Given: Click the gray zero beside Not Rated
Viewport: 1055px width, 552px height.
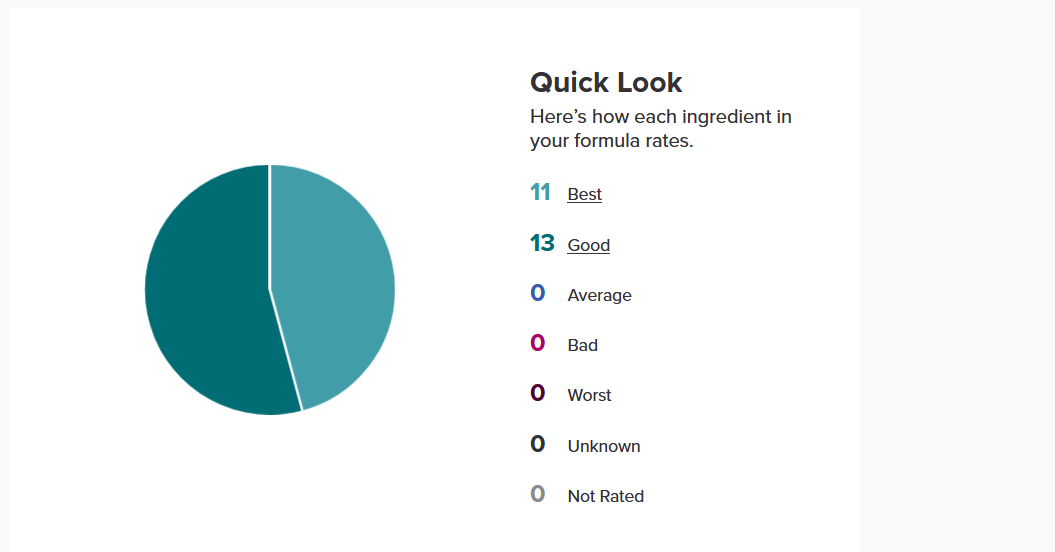Looking at the screenshot, I should pyautogui.click(x=538, y=494).
